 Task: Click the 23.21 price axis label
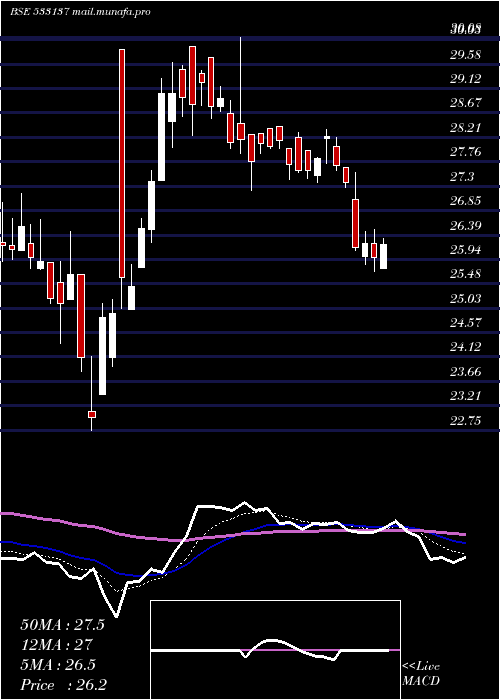465,396
